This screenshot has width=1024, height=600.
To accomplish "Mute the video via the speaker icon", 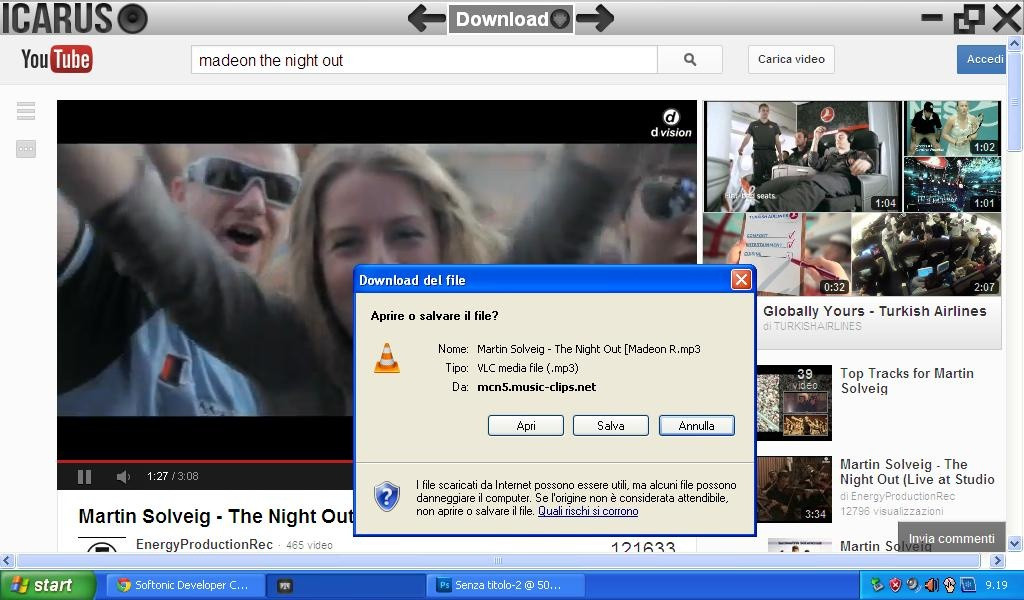I will pos(123,477).
